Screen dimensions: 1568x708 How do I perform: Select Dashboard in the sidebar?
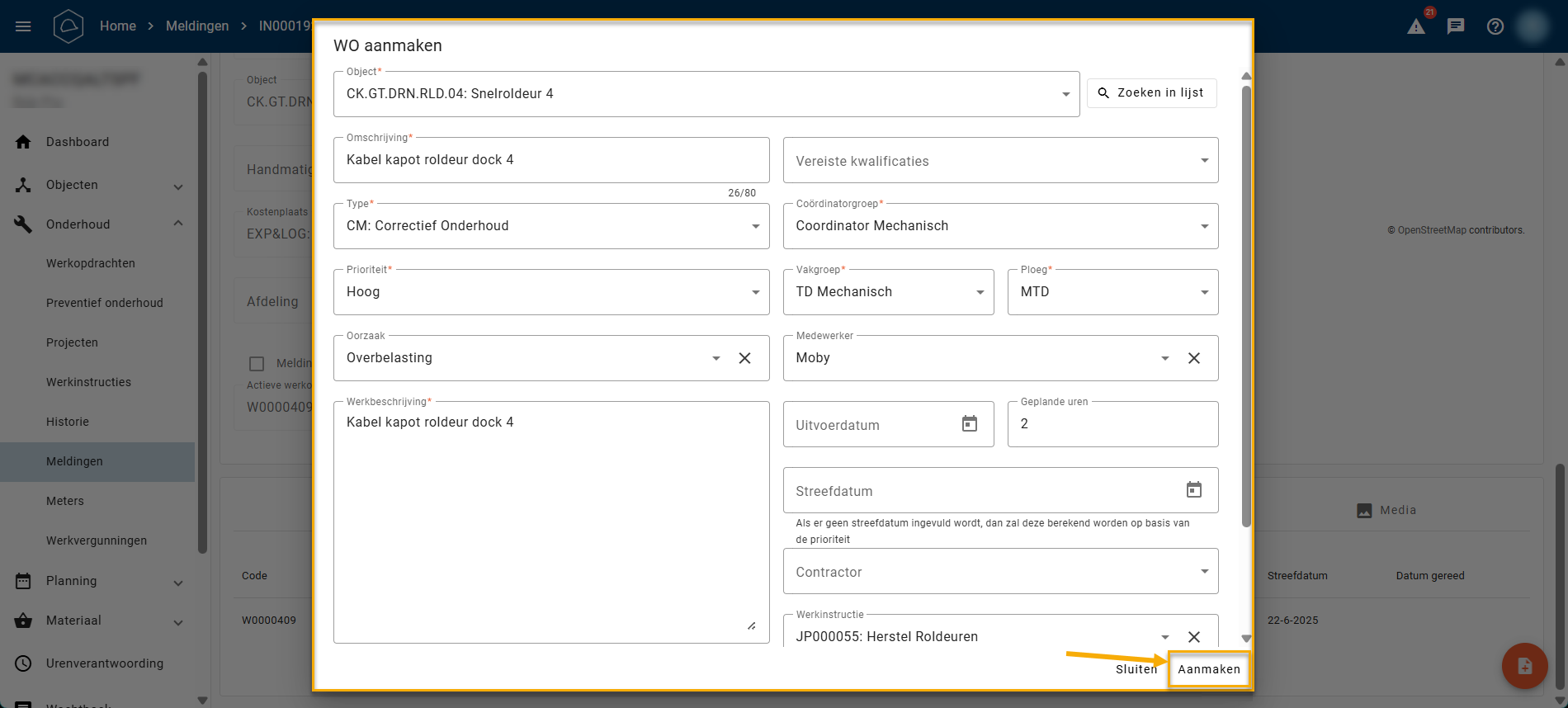[x=78, y=142]
